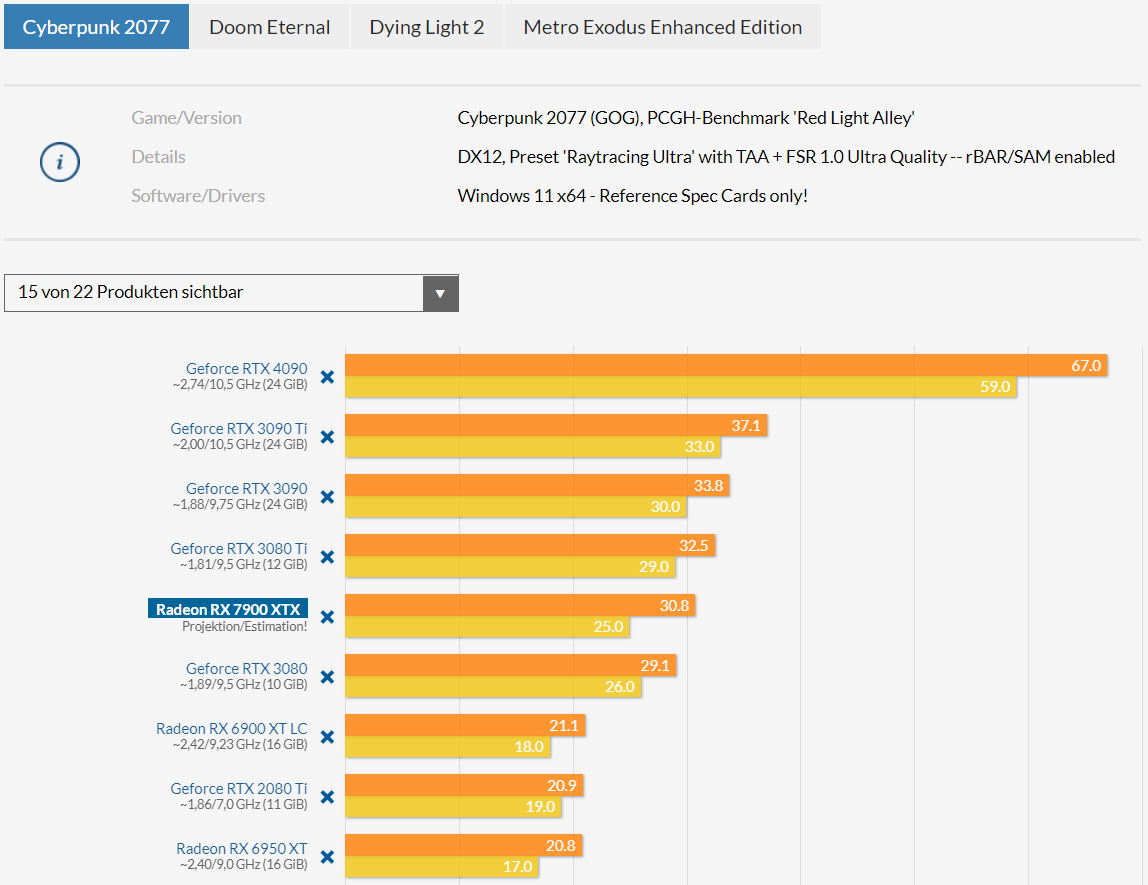Hide Geforce RTX 3080 Ti using X icon

(x=327, y=557)
